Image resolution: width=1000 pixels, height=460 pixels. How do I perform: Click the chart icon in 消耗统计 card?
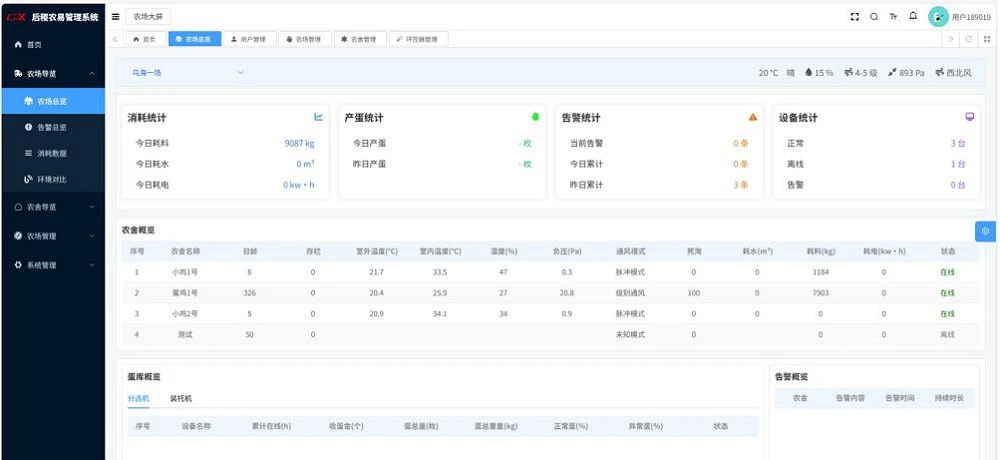click(x=318, y=117)
